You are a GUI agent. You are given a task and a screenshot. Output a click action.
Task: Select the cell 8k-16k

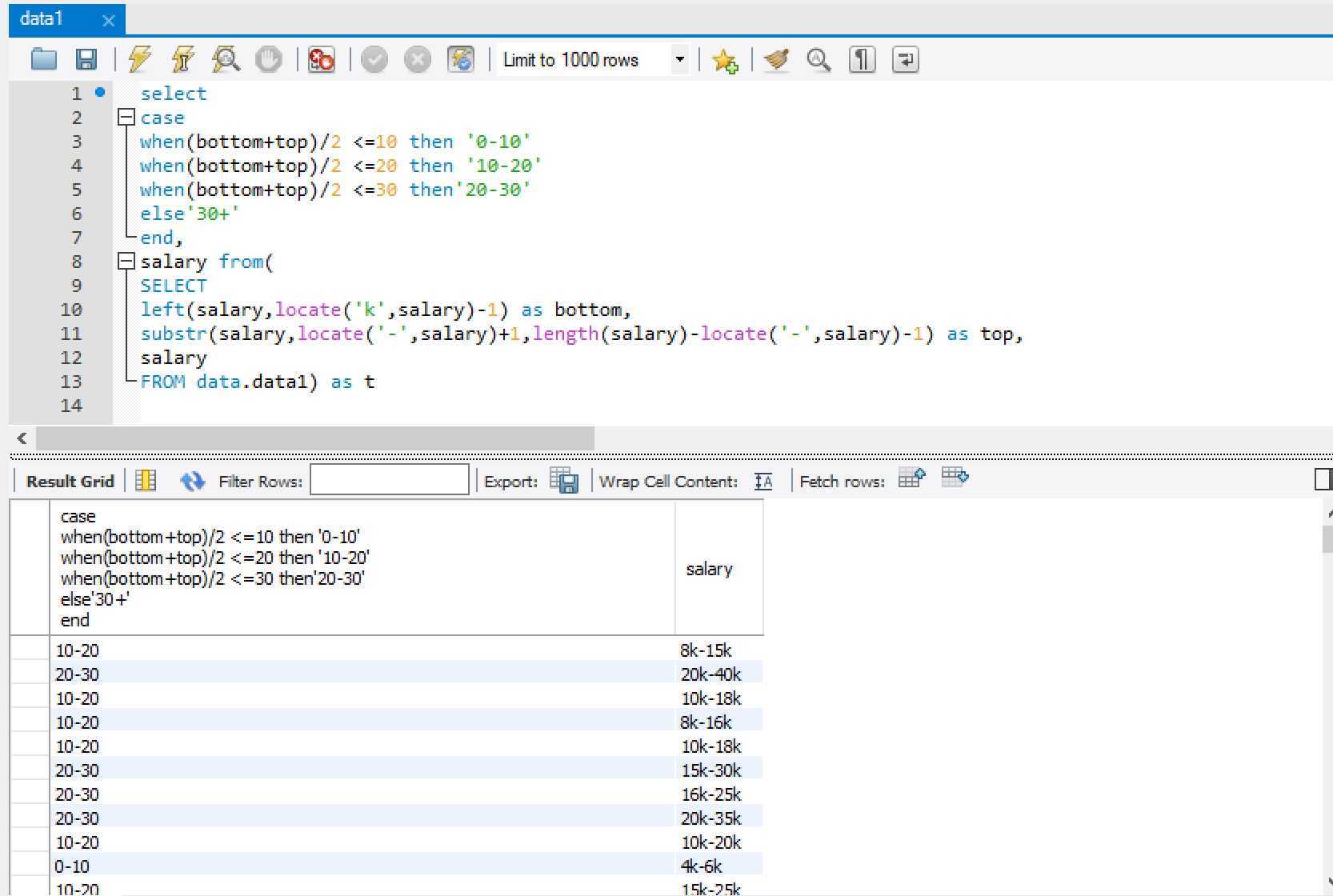(719, 722)
